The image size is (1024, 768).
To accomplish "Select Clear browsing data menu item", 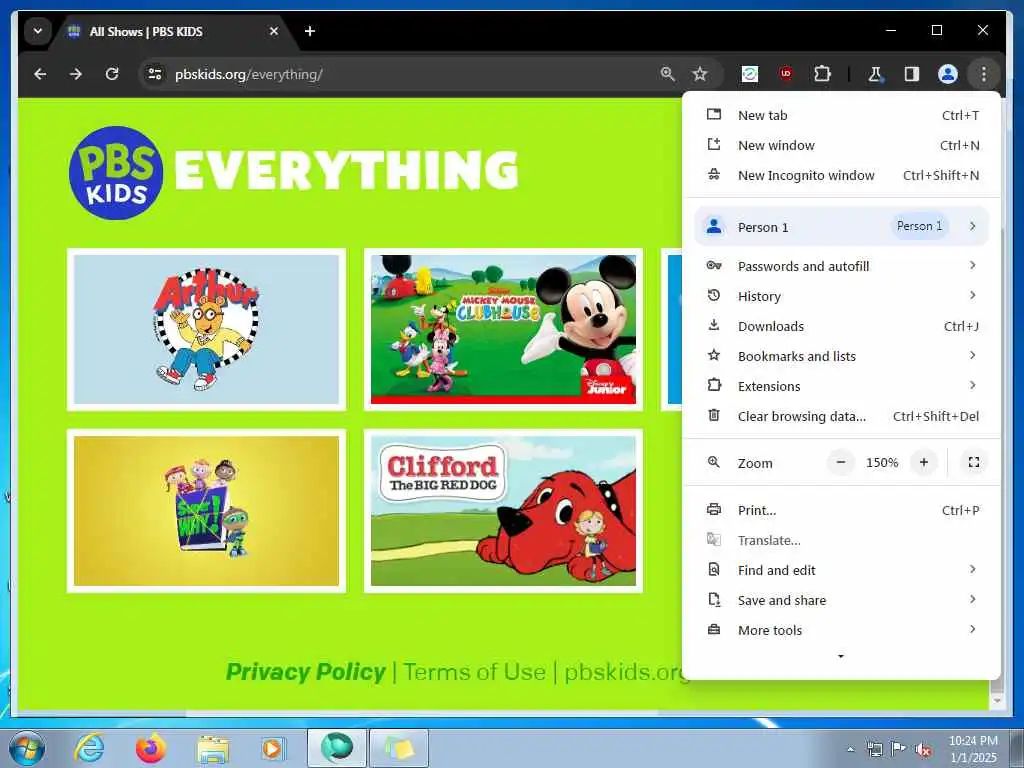I will (841, 416).
